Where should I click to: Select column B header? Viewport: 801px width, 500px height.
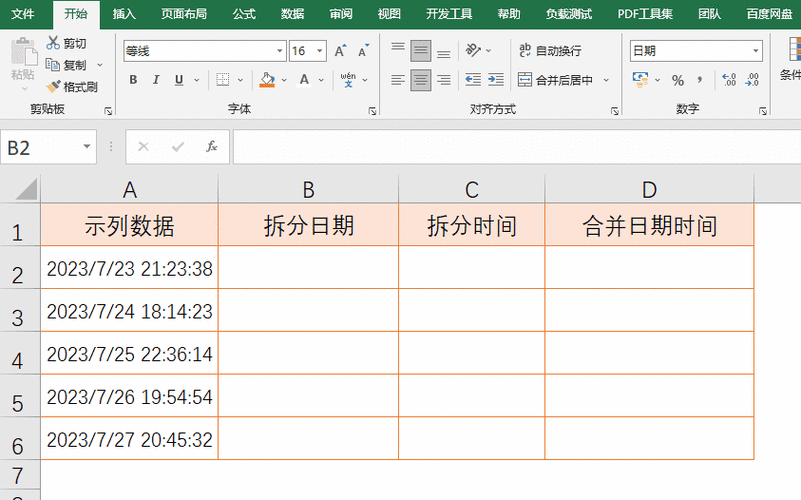308,189
